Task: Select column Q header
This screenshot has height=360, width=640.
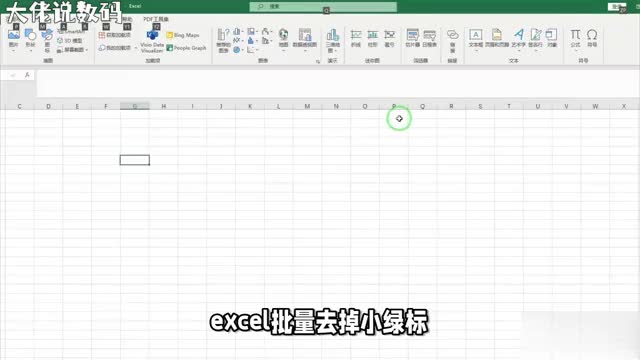Action: 422,106
